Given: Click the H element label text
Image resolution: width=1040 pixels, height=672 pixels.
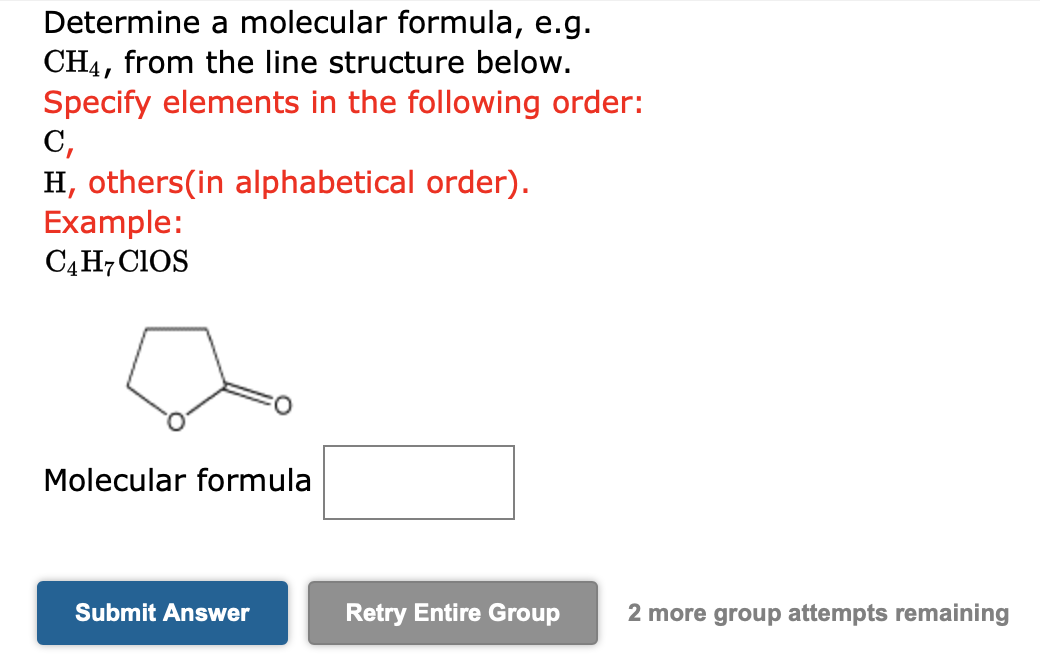Looking at the screenshot, I should (x=56, y=182).
